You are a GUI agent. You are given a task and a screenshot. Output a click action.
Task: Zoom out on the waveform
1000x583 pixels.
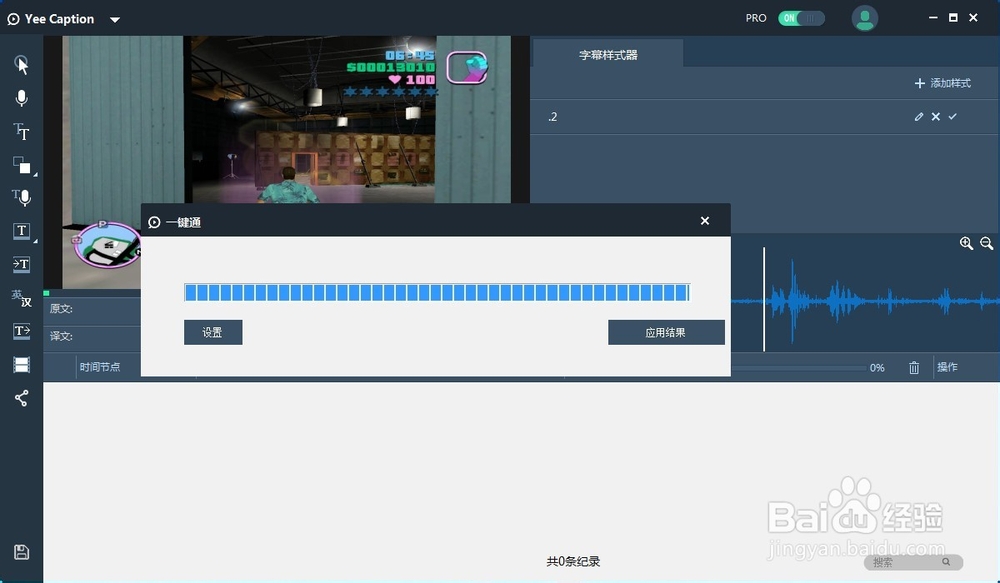pos(987,243)
